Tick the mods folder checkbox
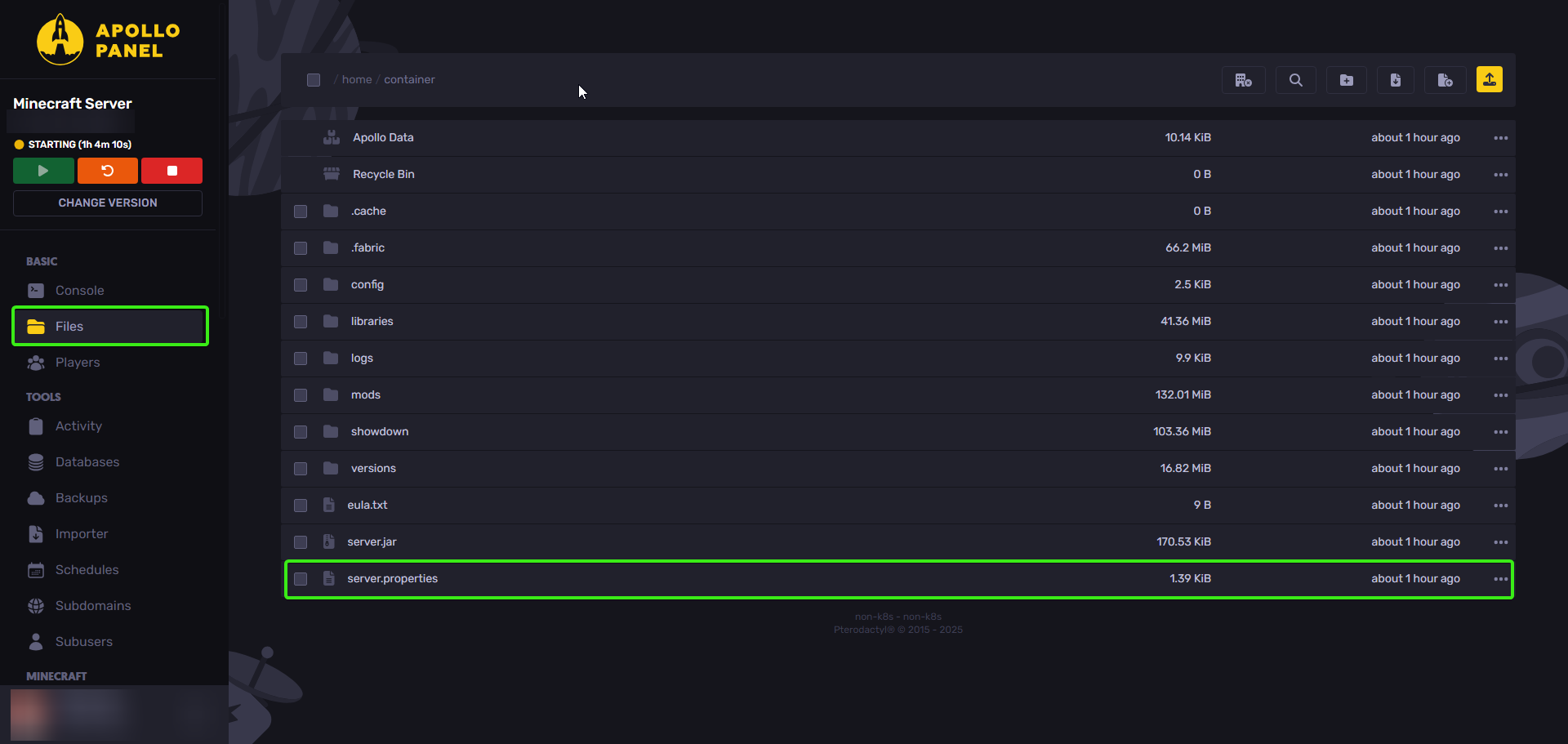This screenshot has height=744, width=1568. [301, 395]
